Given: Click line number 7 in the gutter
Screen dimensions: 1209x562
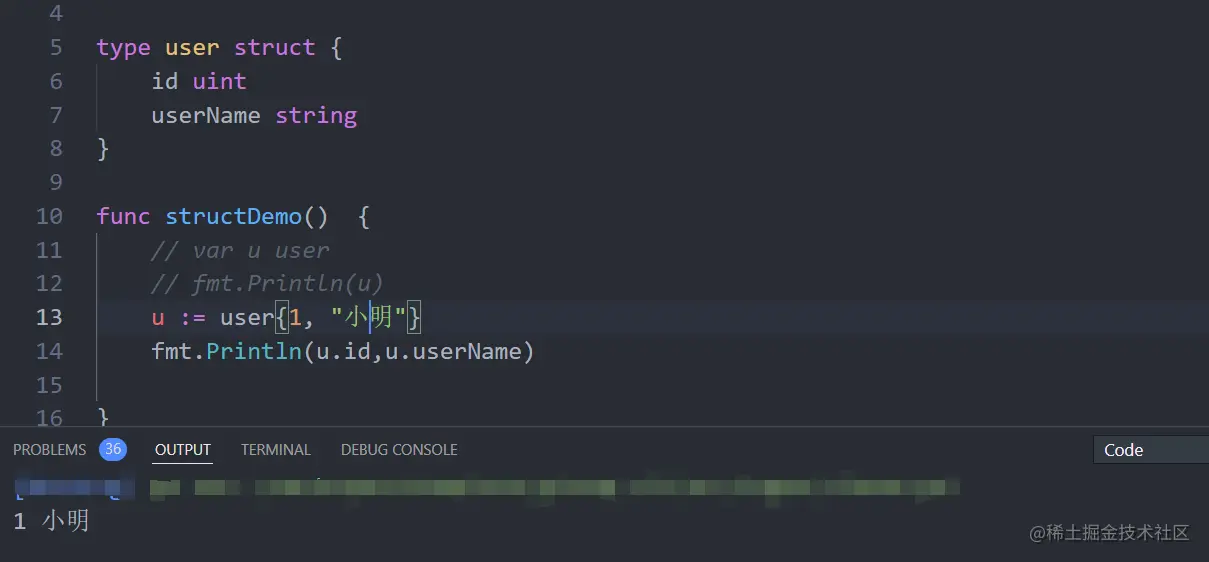Looking at the screenshot, I should [55, 115].
